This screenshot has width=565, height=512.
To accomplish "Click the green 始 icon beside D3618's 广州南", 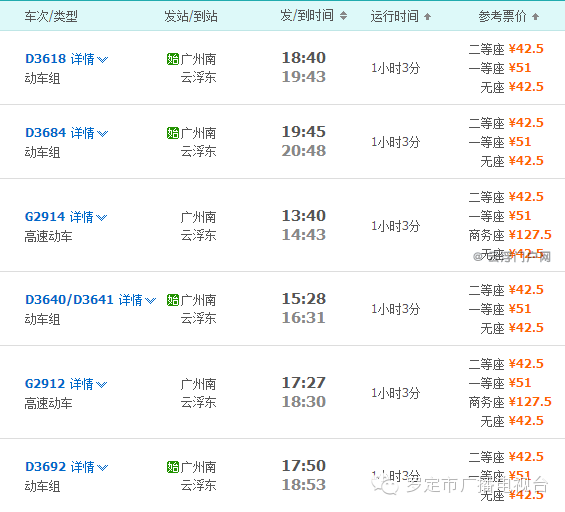I will pos(173,59).
